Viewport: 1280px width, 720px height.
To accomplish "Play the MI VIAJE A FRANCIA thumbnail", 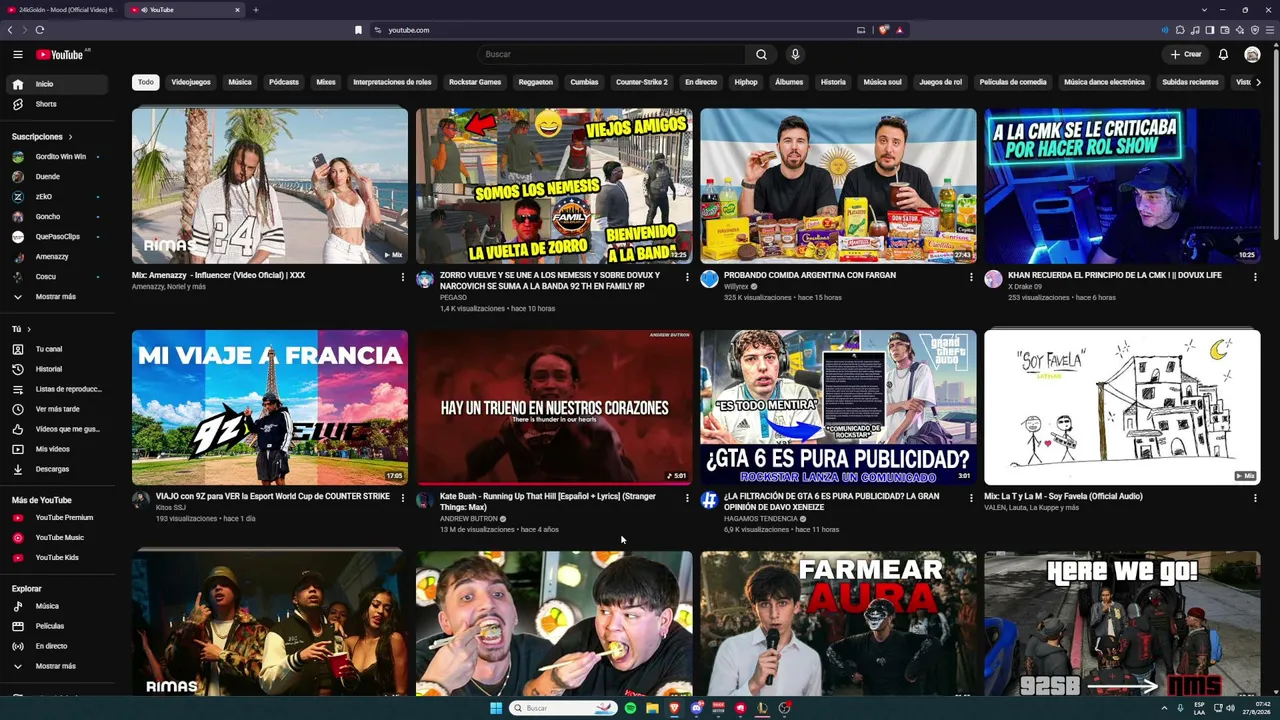I will click(270, 407).
